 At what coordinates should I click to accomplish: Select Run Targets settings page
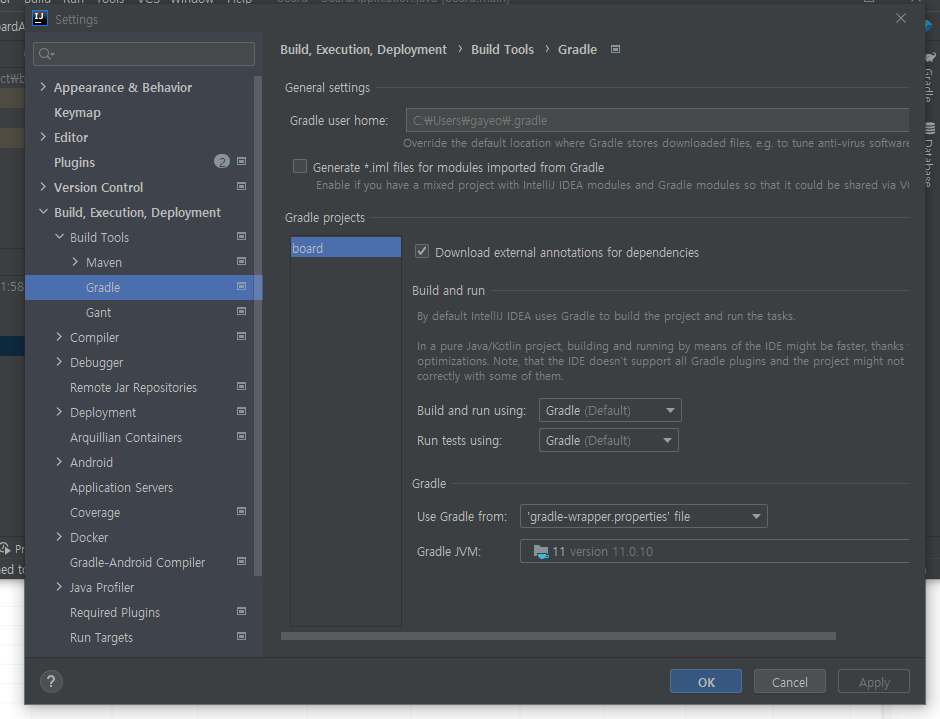click(101, 637)
